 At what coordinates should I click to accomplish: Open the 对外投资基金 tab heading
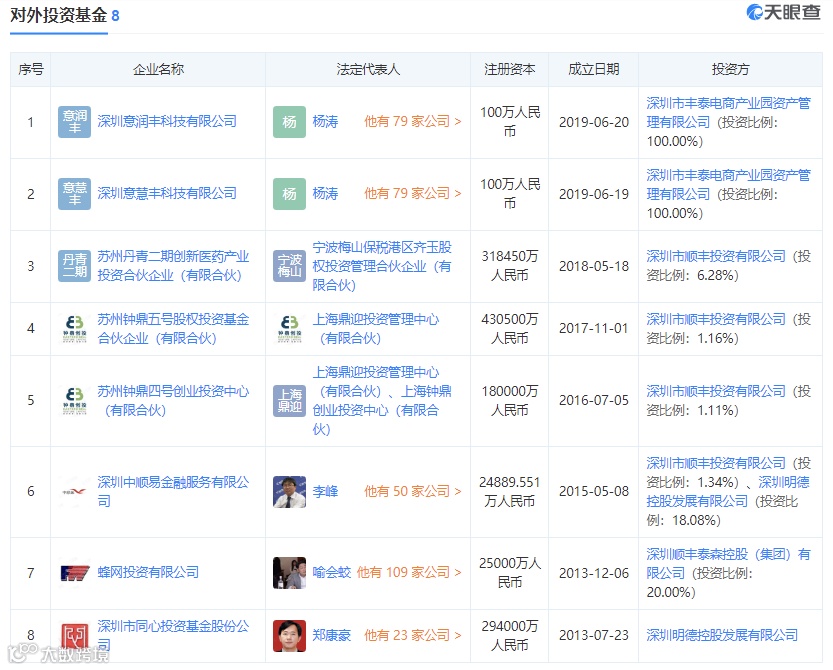(64, 15)
